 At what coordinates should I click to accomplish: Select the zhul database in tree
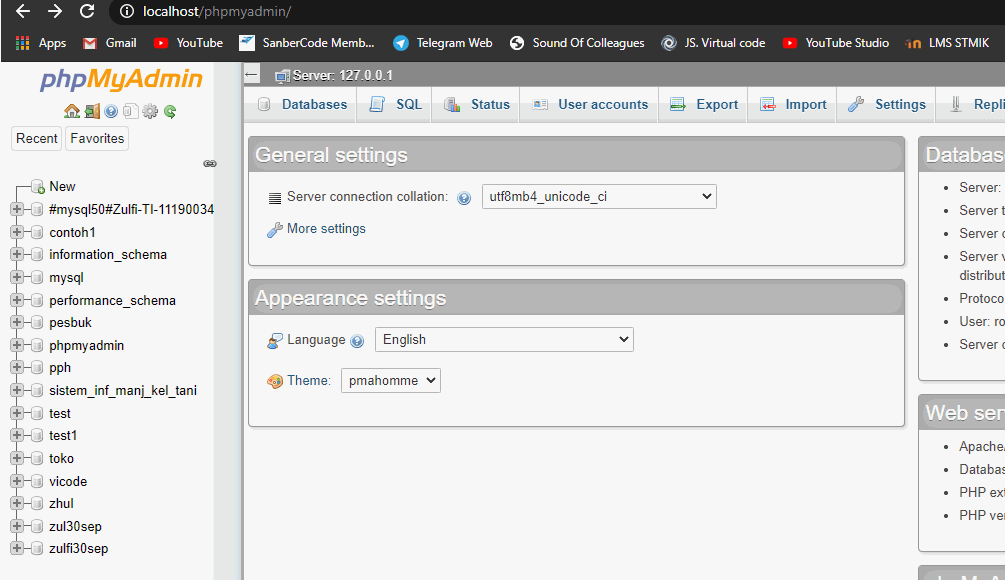point(62,504)
